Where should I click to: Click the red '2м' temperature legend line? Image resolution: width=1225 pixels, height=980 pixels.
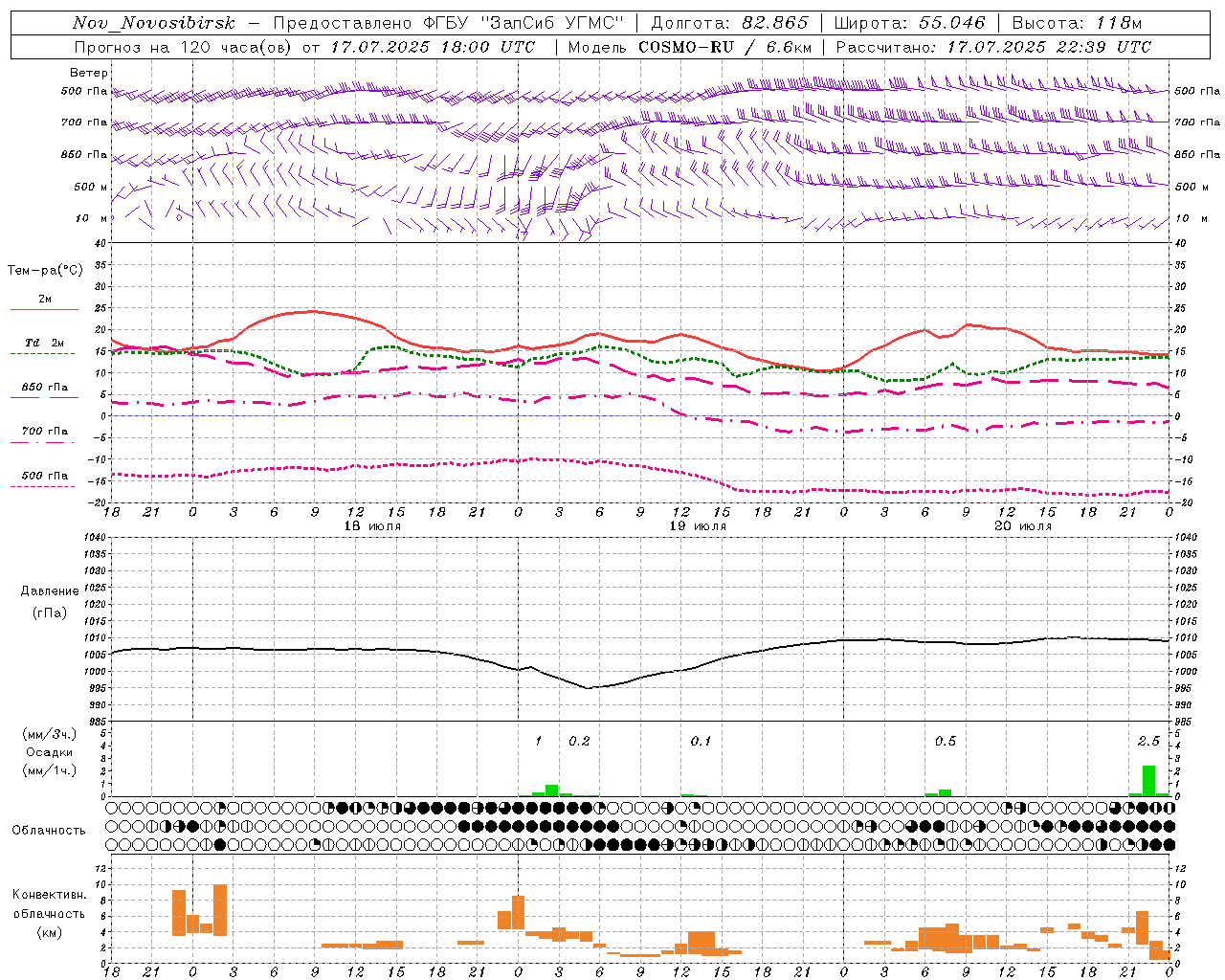tap(44, 309)
